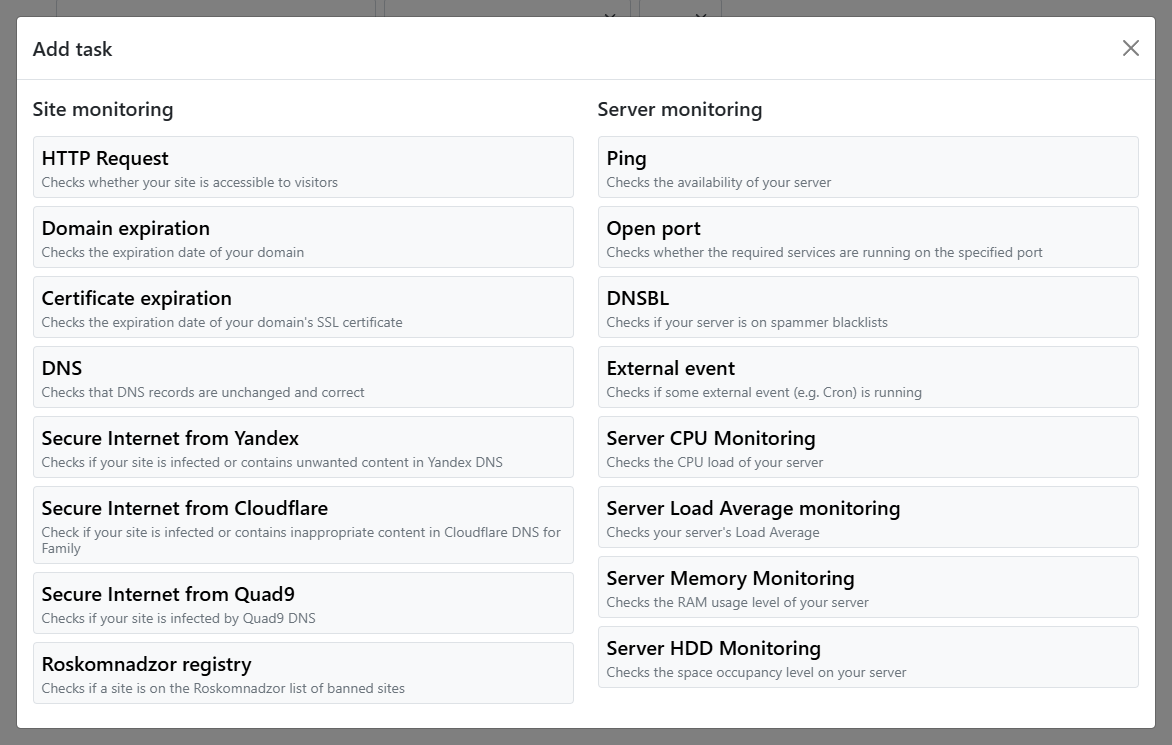Select the Domain expiration check

pyautogui.click(x=303, y=237)
